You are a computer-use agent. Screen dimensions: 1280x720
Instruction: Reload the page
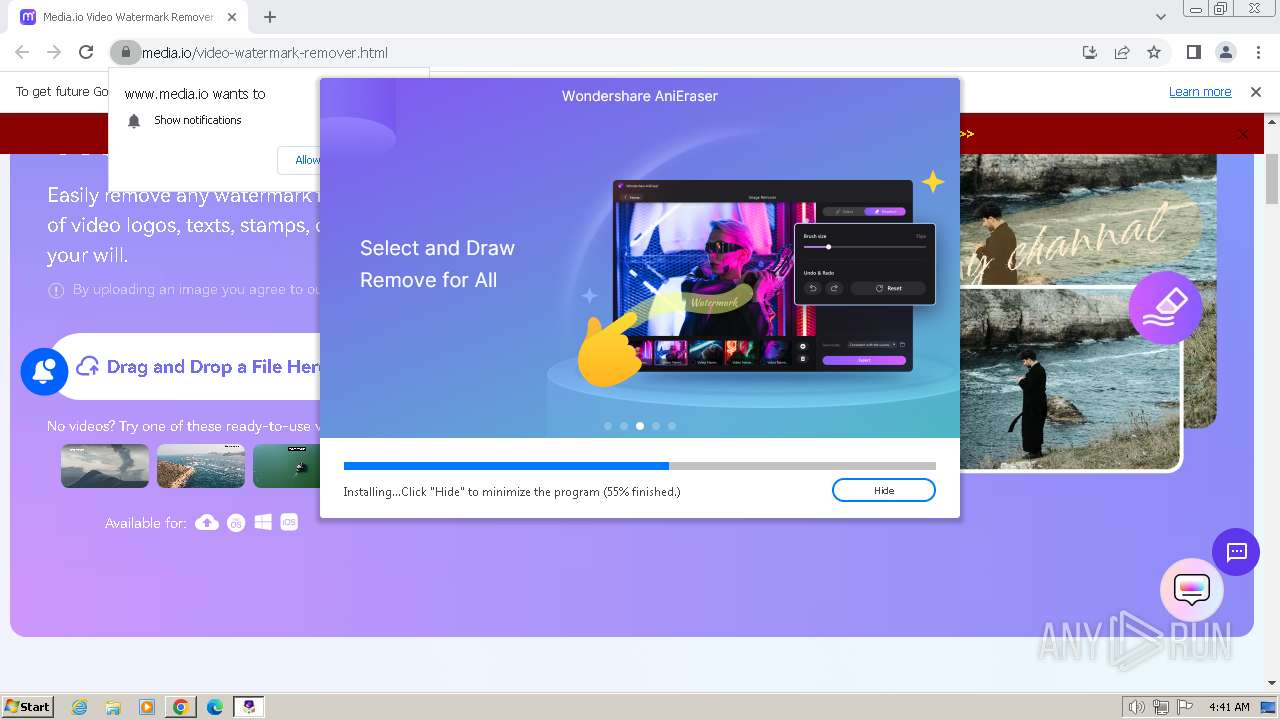click(x=86, y=52)
